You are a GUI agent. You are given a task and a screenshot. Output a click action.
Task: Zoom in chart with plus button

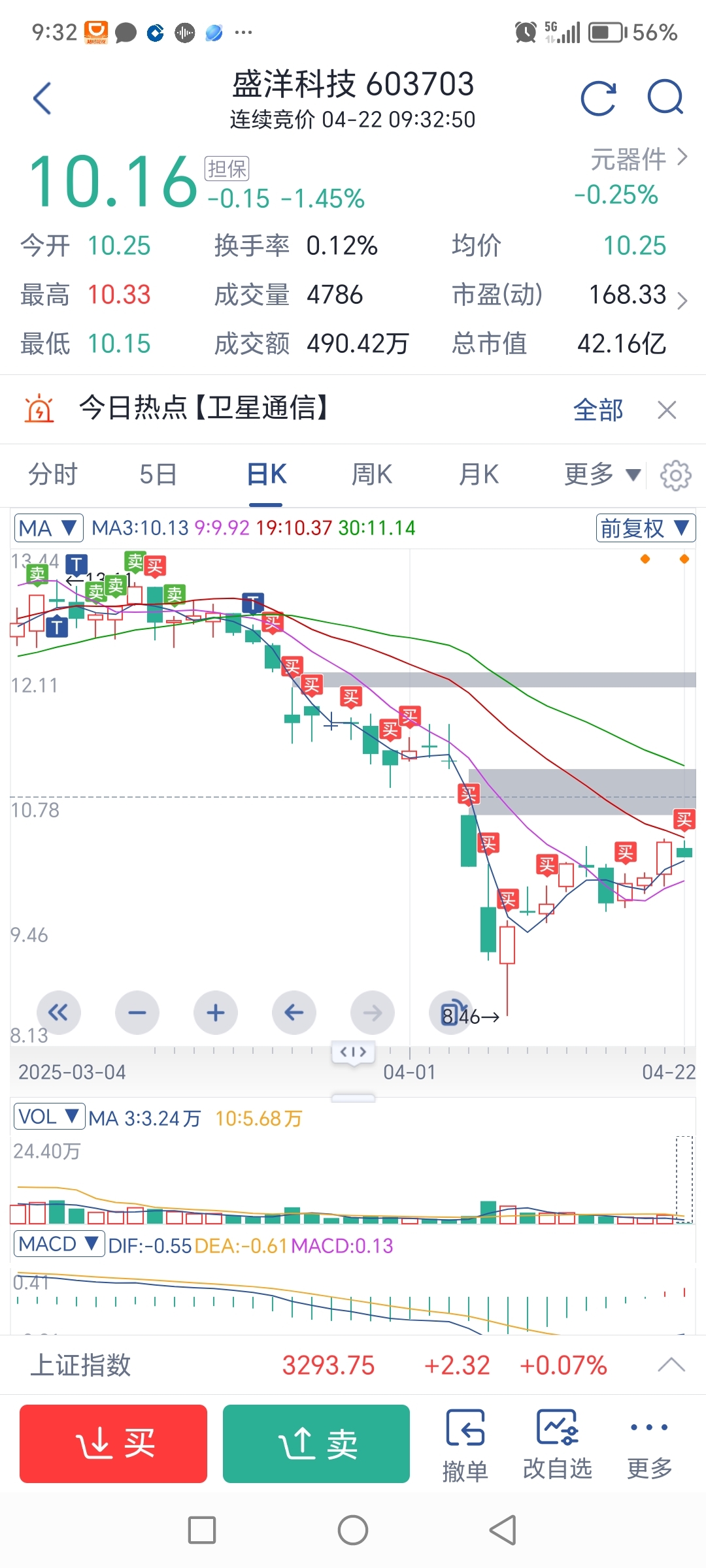pos(216,1013)
